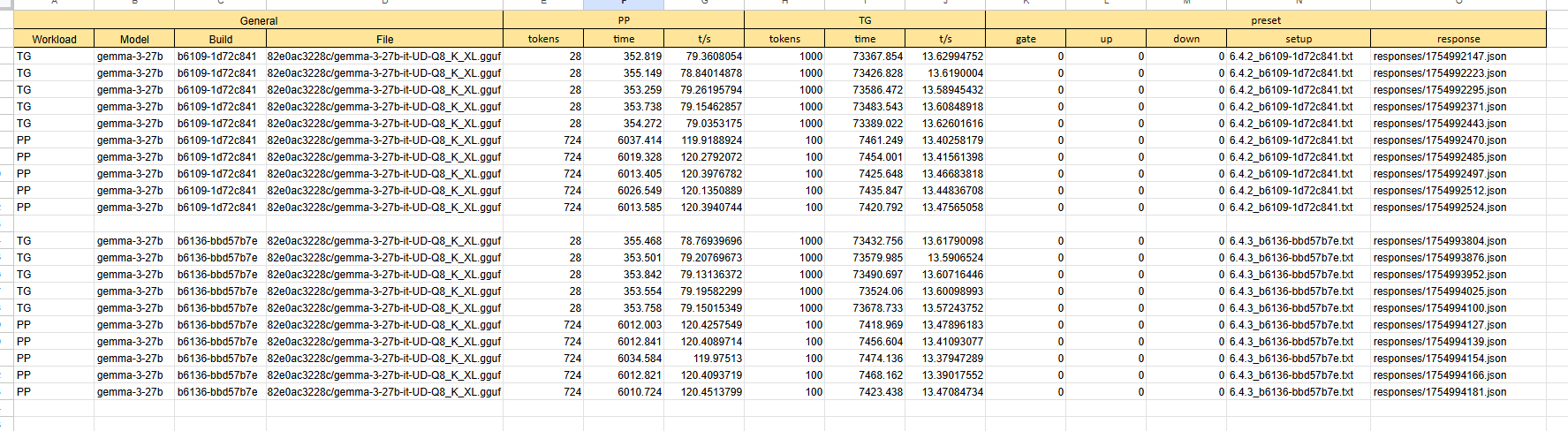
Task: Click the responses/1754994154.json cell
Action: (1458, 358)
